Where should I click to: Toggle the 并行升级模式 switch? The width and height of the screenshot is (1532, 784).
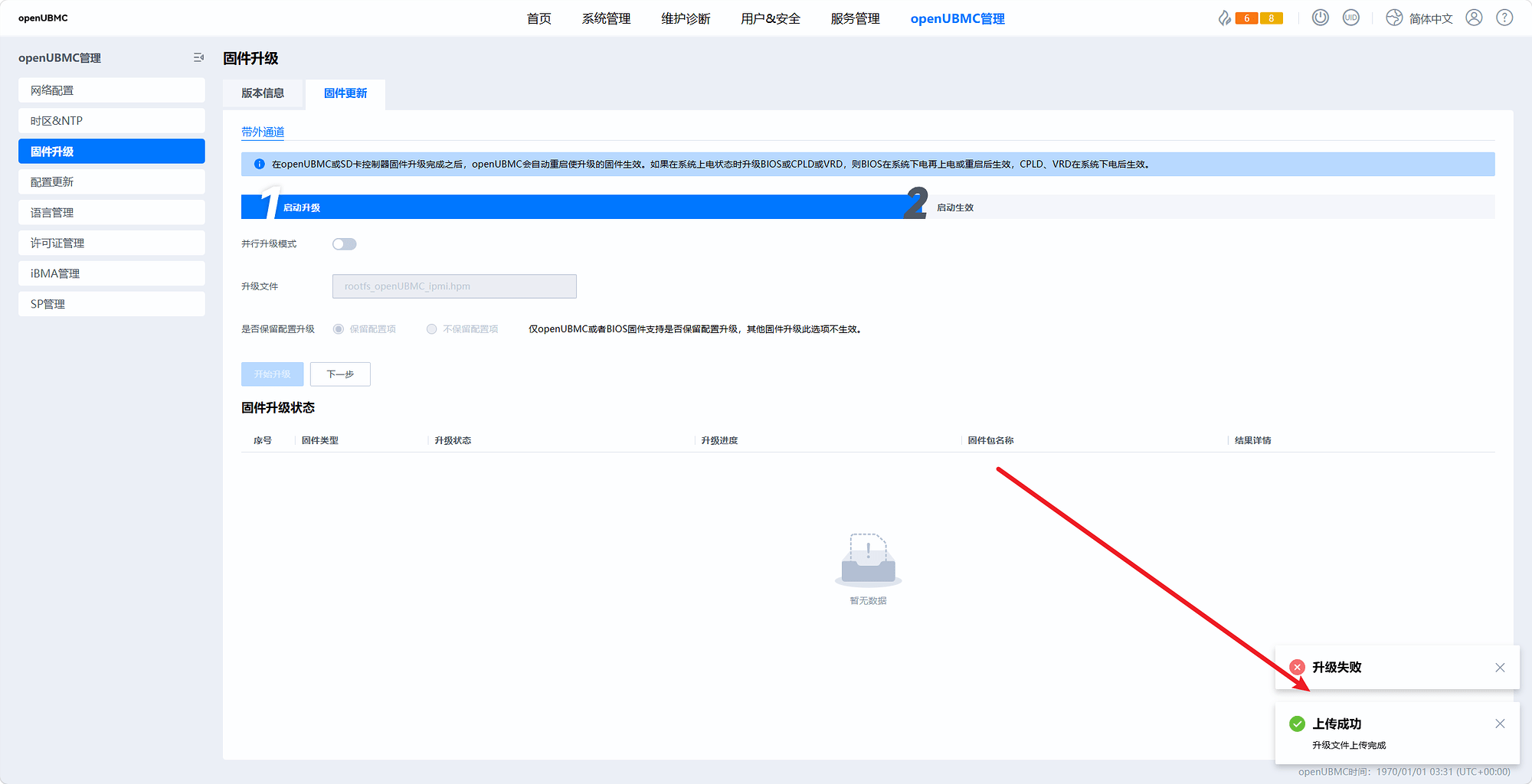pyautogui.click(x=345, y=244)
